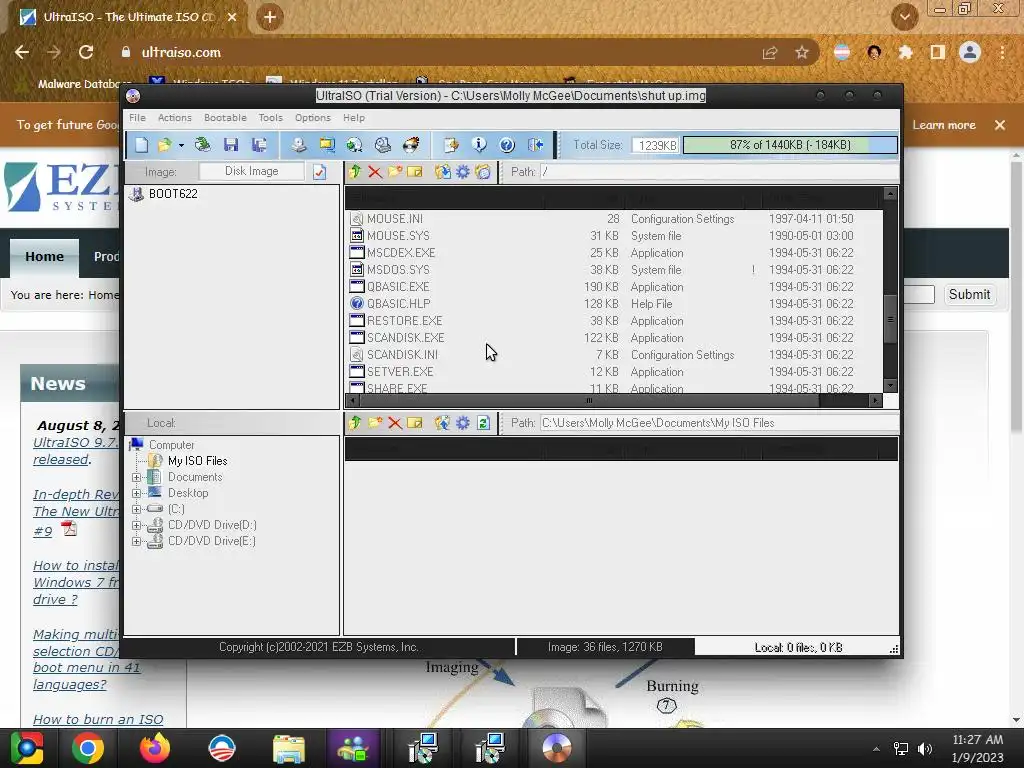Click the Help question mark icon
This screenshot has width=1024, height=768.
[x=507, y=145]
